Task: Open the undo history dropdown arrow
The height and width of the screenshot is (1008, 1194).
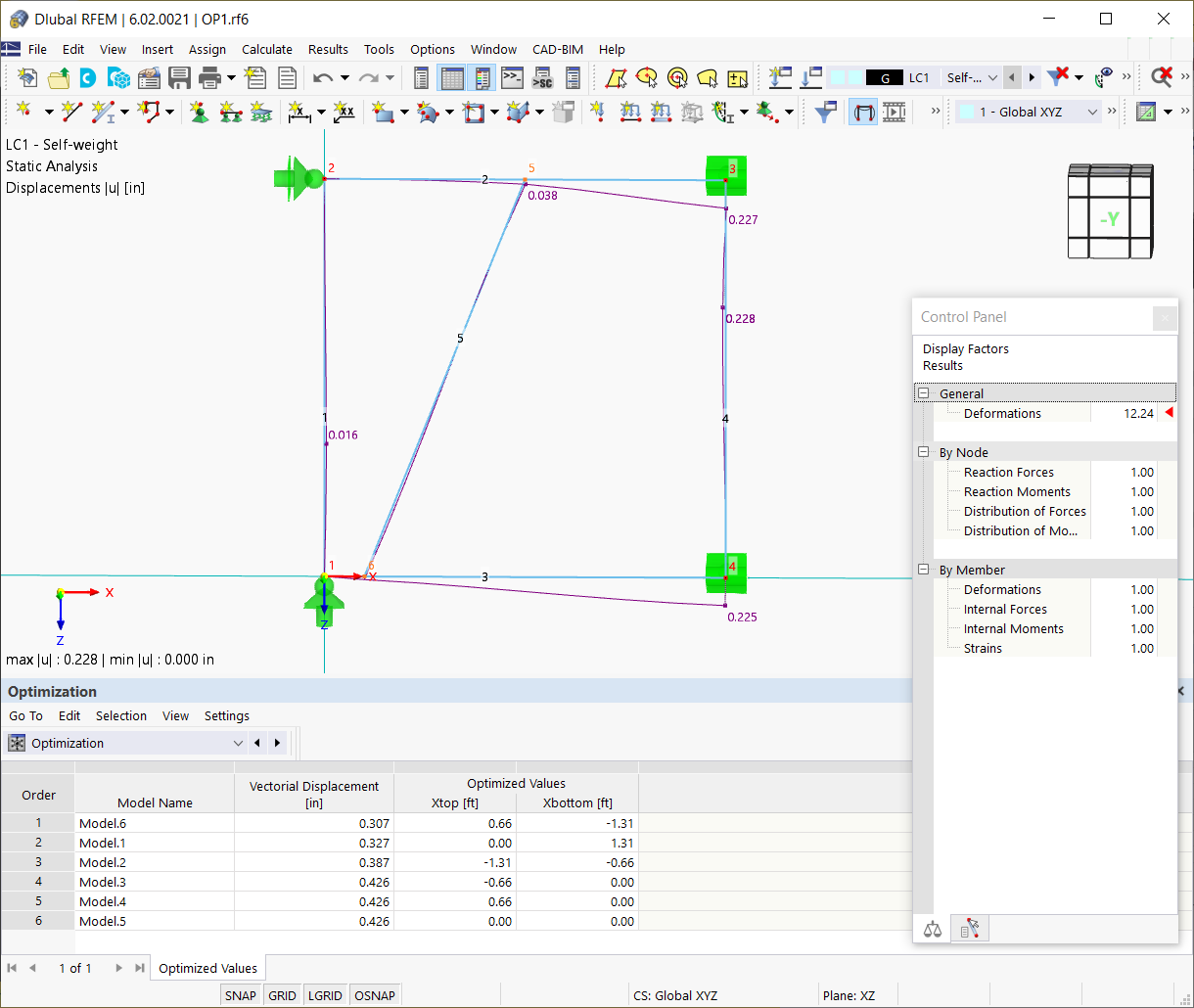Action: coord(344,78)
